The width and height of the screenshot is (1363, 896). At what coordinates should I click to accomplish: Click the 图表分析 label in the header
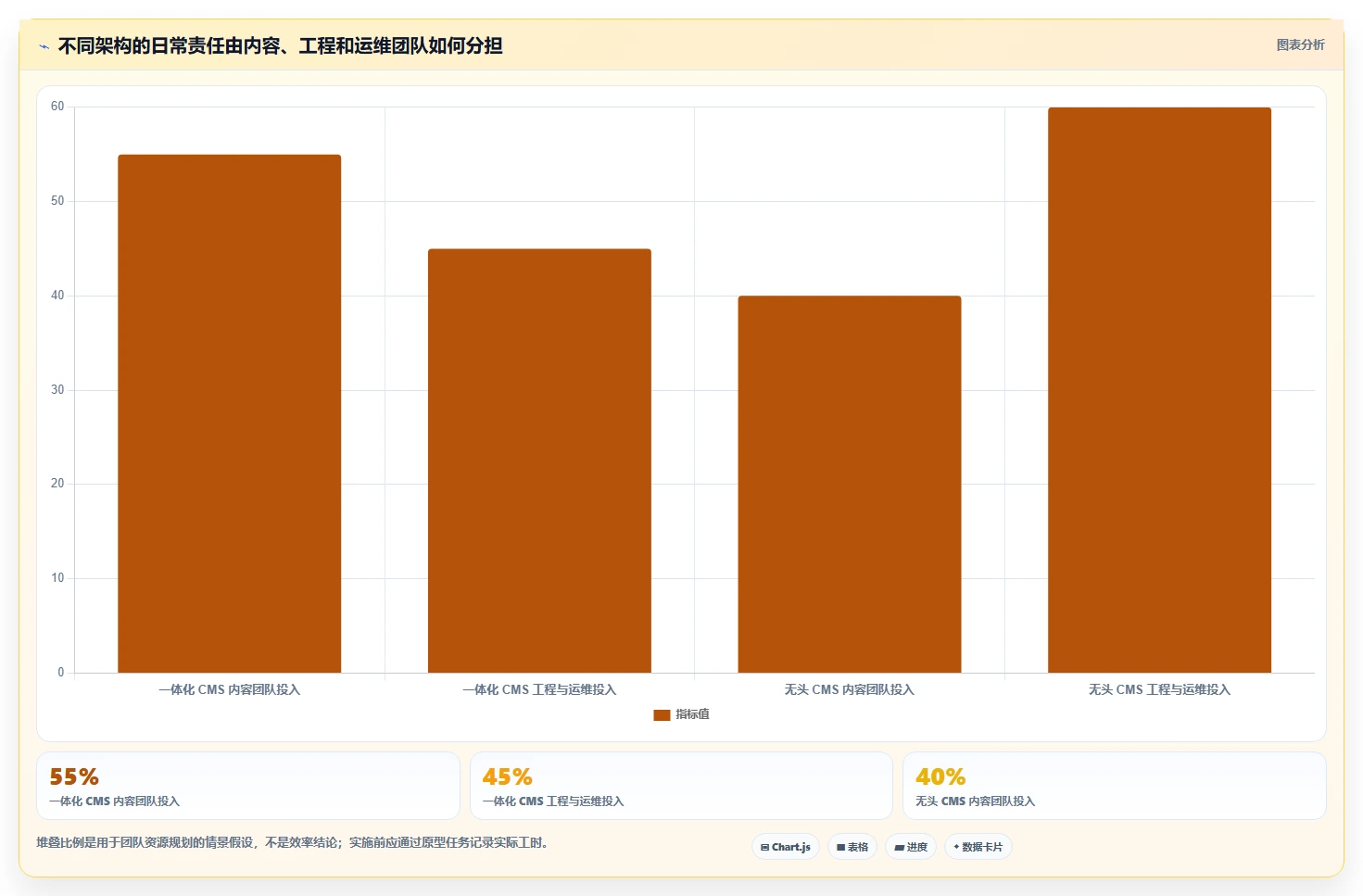point(1300,44)
